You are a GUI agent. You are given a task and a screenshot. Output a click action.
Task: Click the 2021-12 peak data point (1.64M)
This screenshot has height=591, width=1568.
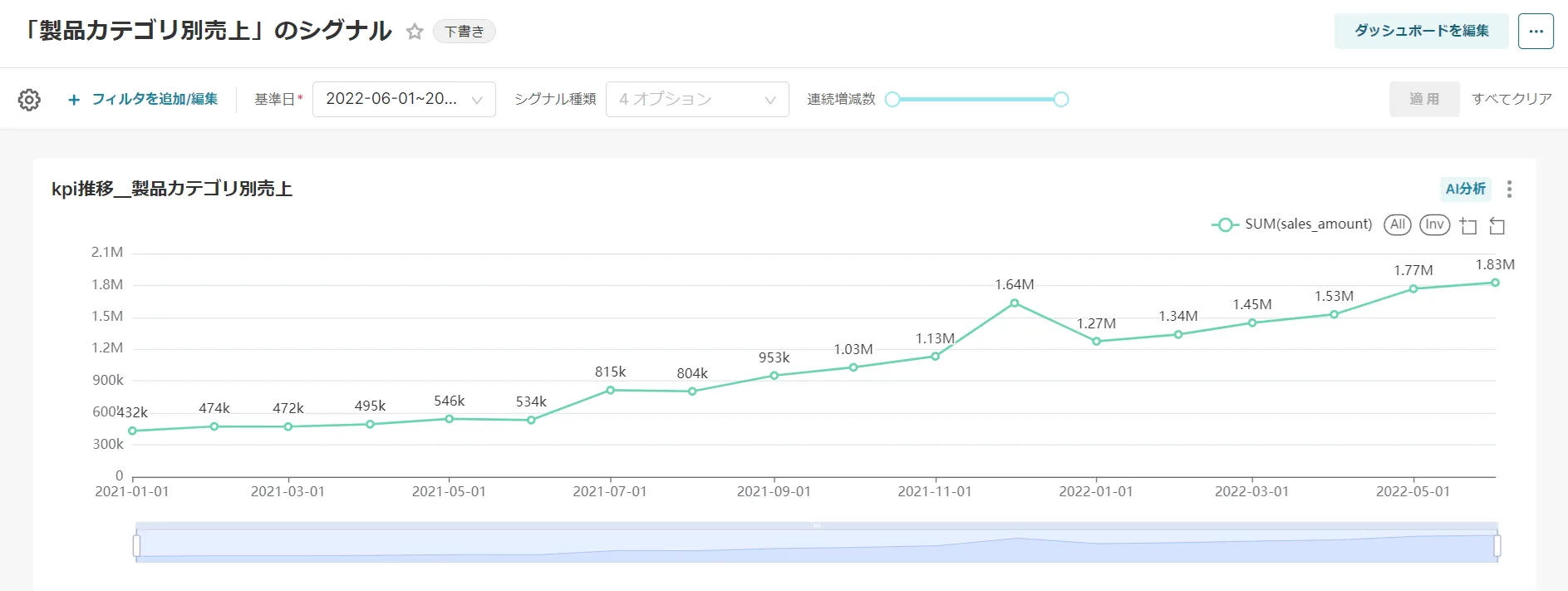pos(1015,303)
